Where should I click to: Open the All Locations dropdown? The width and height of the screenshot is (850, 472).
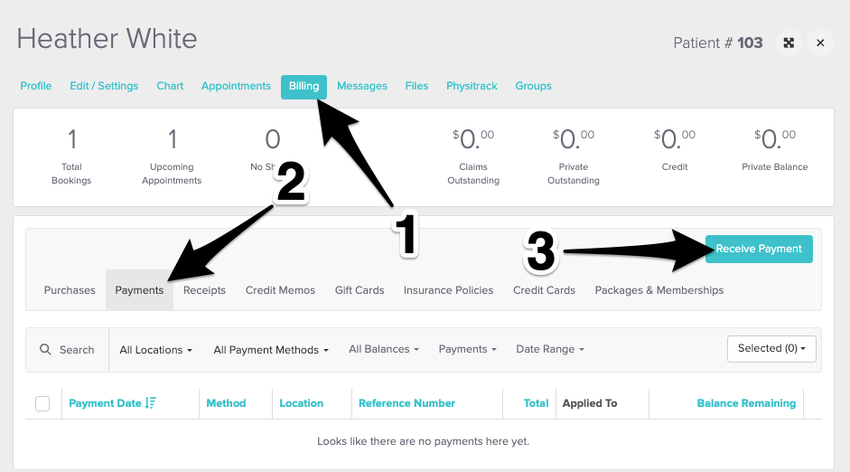click(156, 350)
